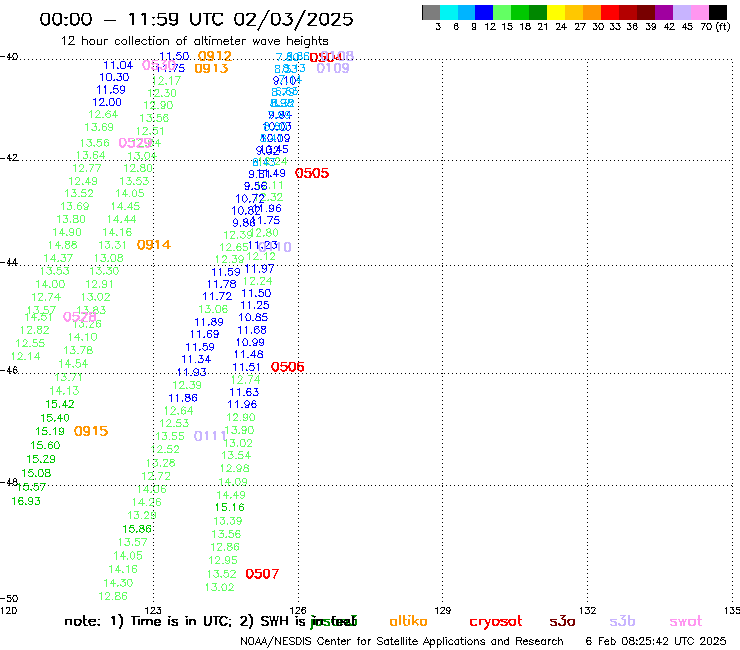This screenshot has width=740, height=650.
Task: Click the gray swatch in the color scale
Action: [431, 12]
